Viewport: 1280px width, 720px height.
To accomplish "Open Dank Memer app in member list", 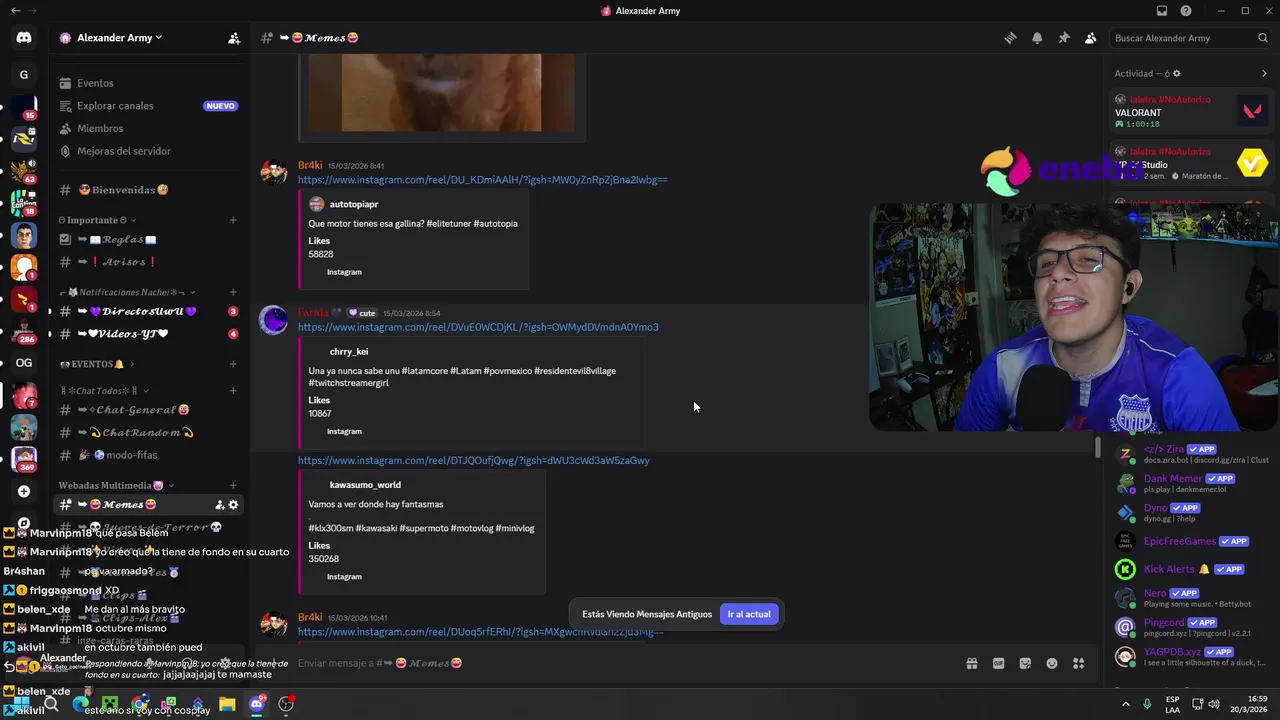I will pyautogui.click(x=1191, y=483).
